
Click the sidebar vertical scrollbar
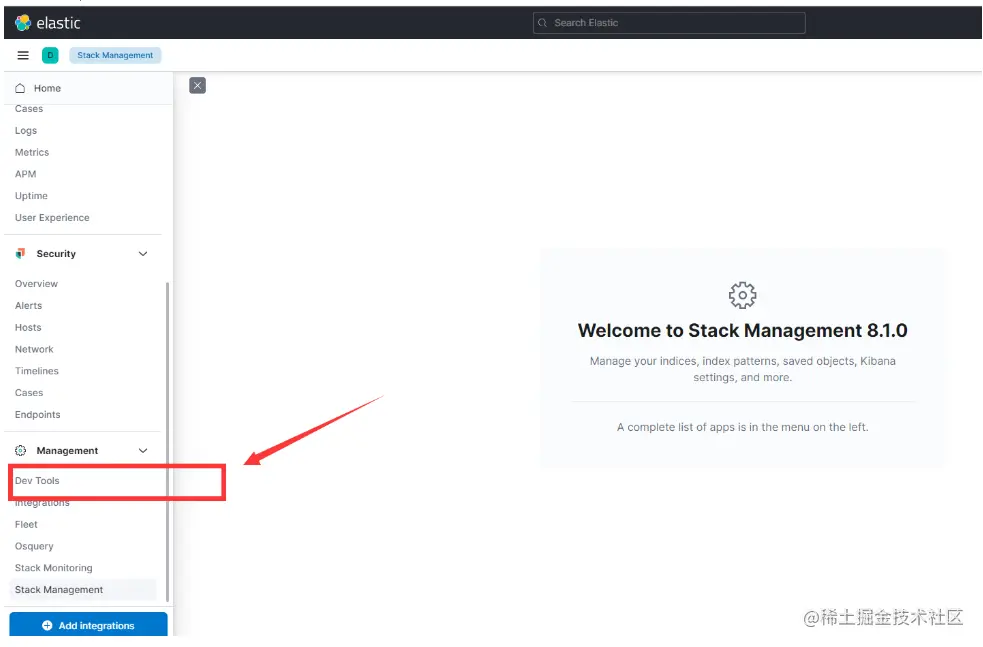(167, 441)
